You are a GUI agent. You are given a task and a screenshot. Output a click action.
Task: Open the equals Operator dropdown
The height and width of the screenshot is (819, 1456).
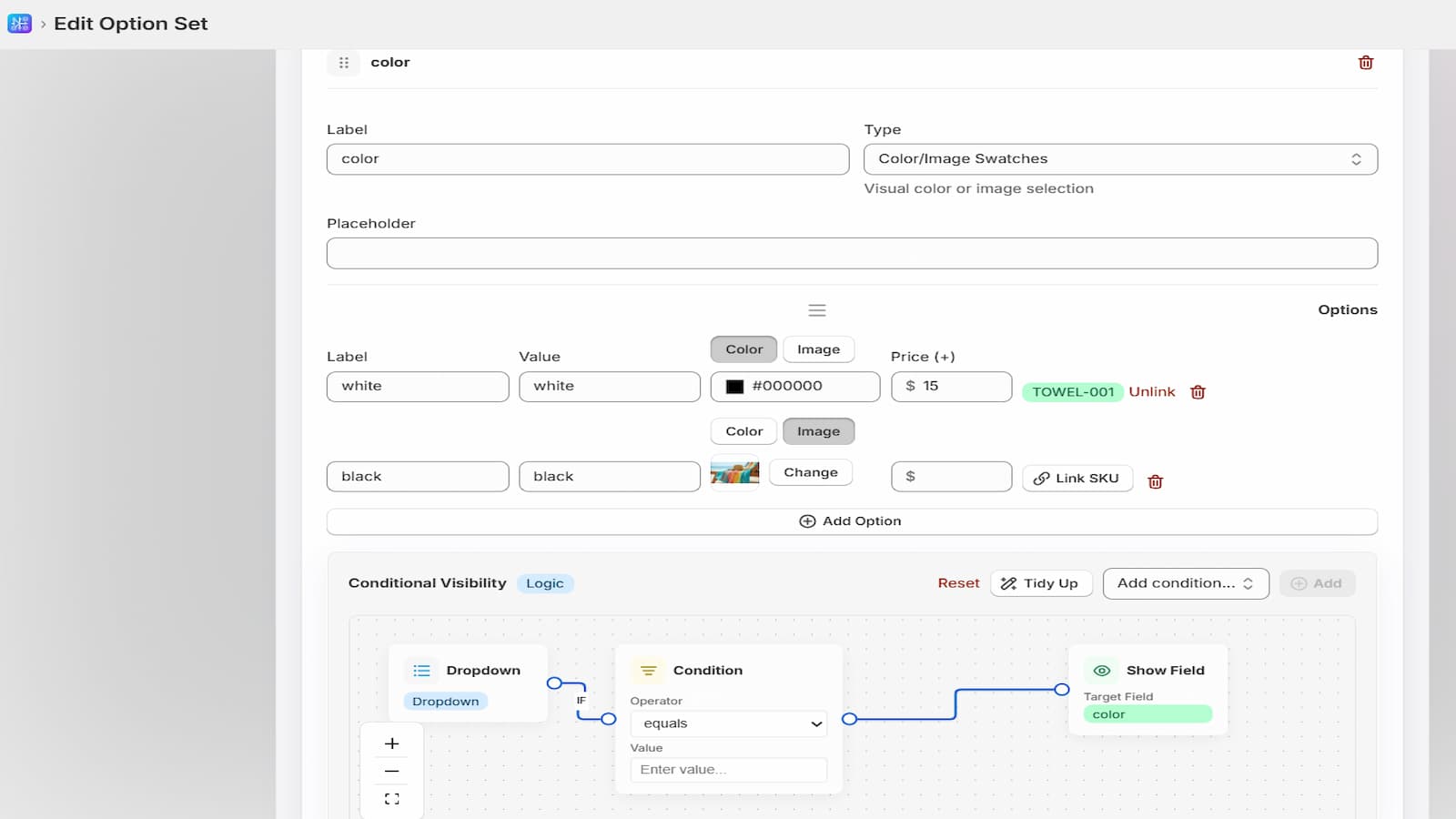(727, 723)
